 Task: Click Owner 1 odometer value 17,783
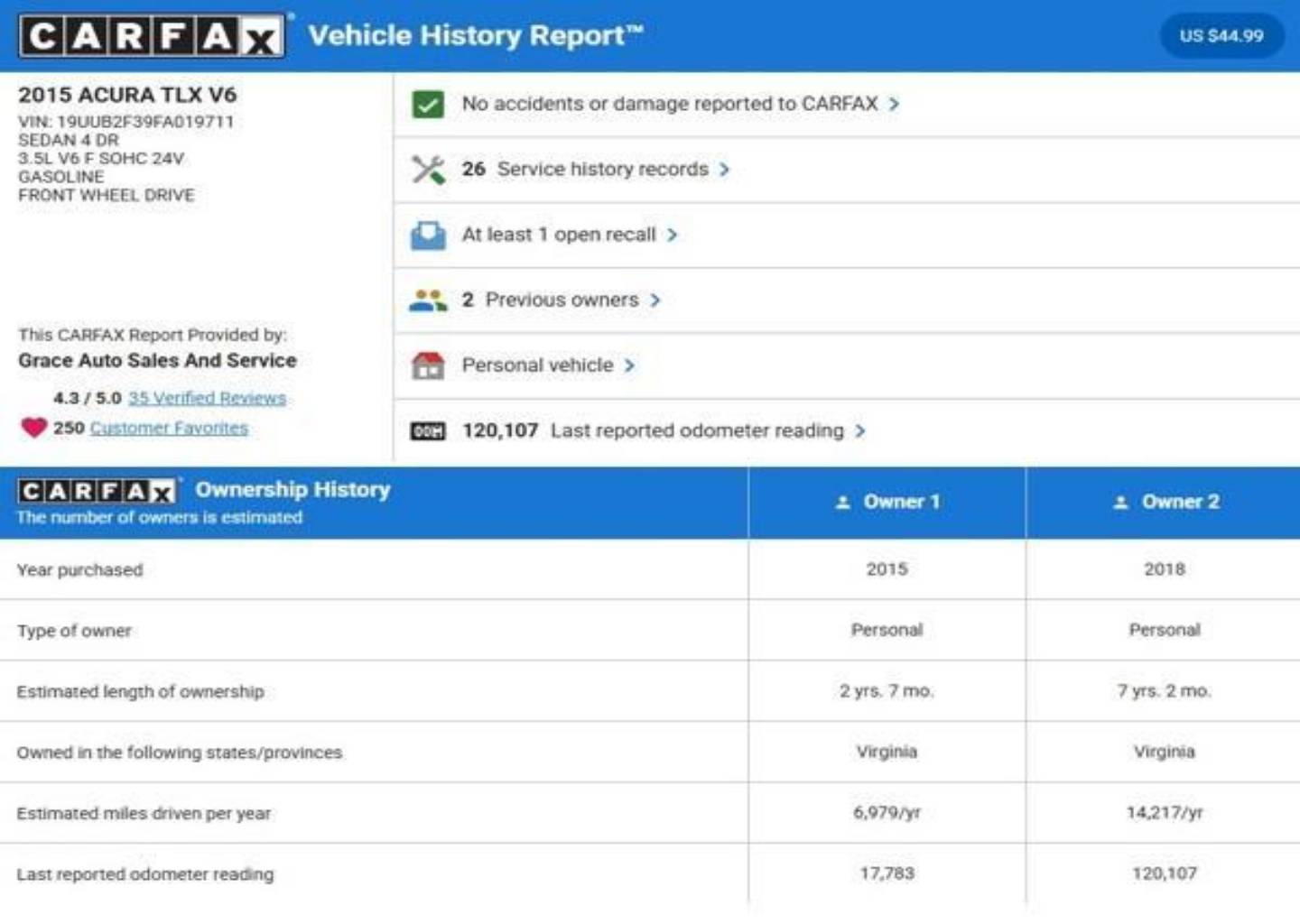pyautogui.click(x=887, y=873)
